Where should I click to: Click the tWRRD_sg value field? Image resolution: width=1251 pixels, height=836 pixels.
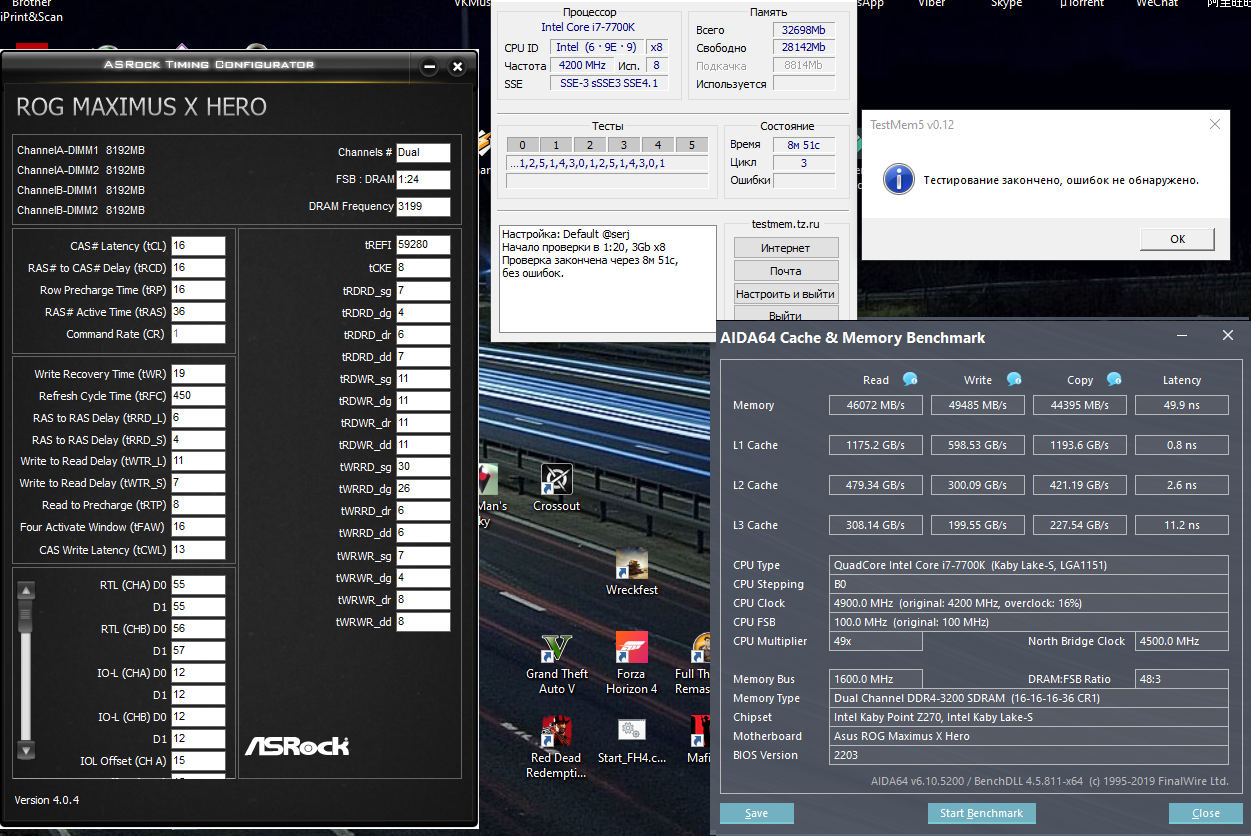[423, 467]
